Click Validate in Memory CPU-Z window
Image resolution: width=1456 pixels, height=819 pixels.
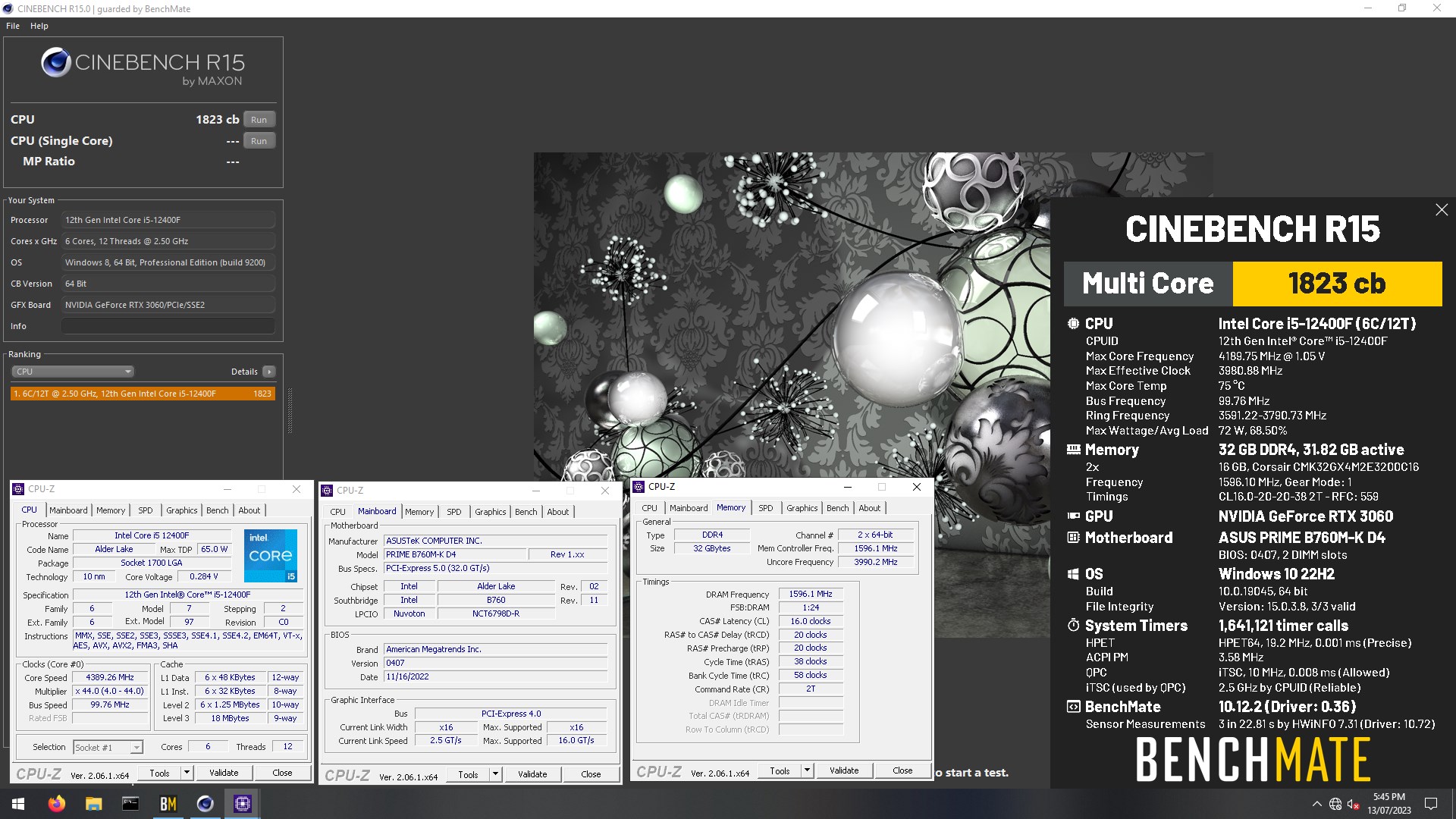tap(844, 770)
